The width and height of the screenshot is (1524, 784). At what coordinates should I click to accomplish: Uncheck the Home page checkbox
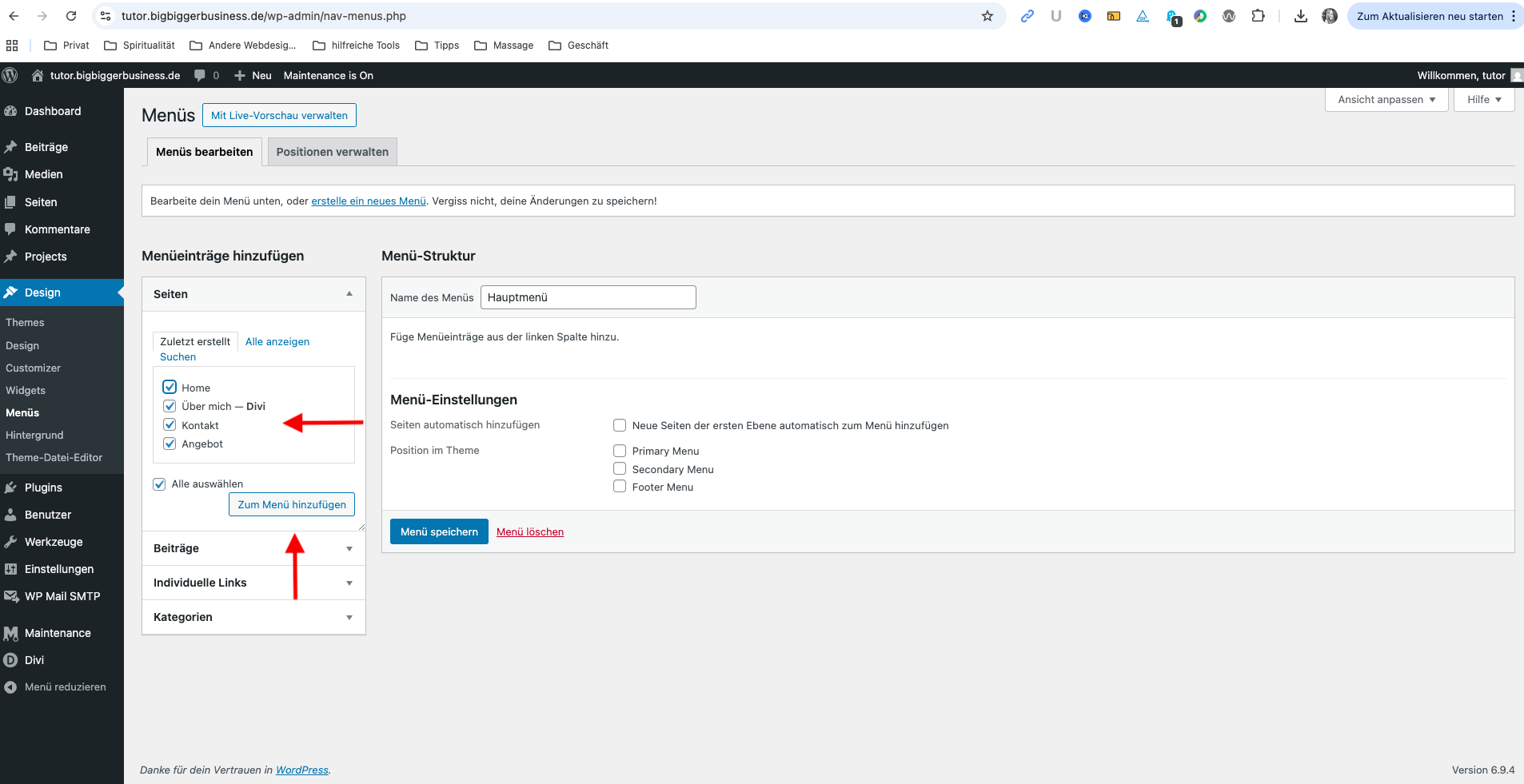(170, 387)
